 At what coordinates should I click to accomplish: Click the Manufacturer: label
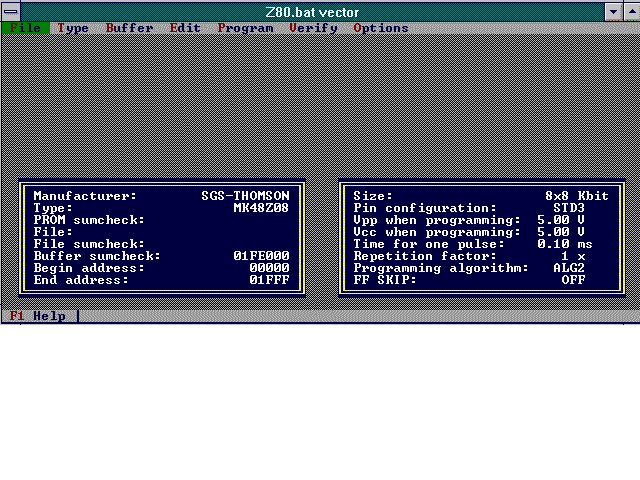click(x=85, y=196)
